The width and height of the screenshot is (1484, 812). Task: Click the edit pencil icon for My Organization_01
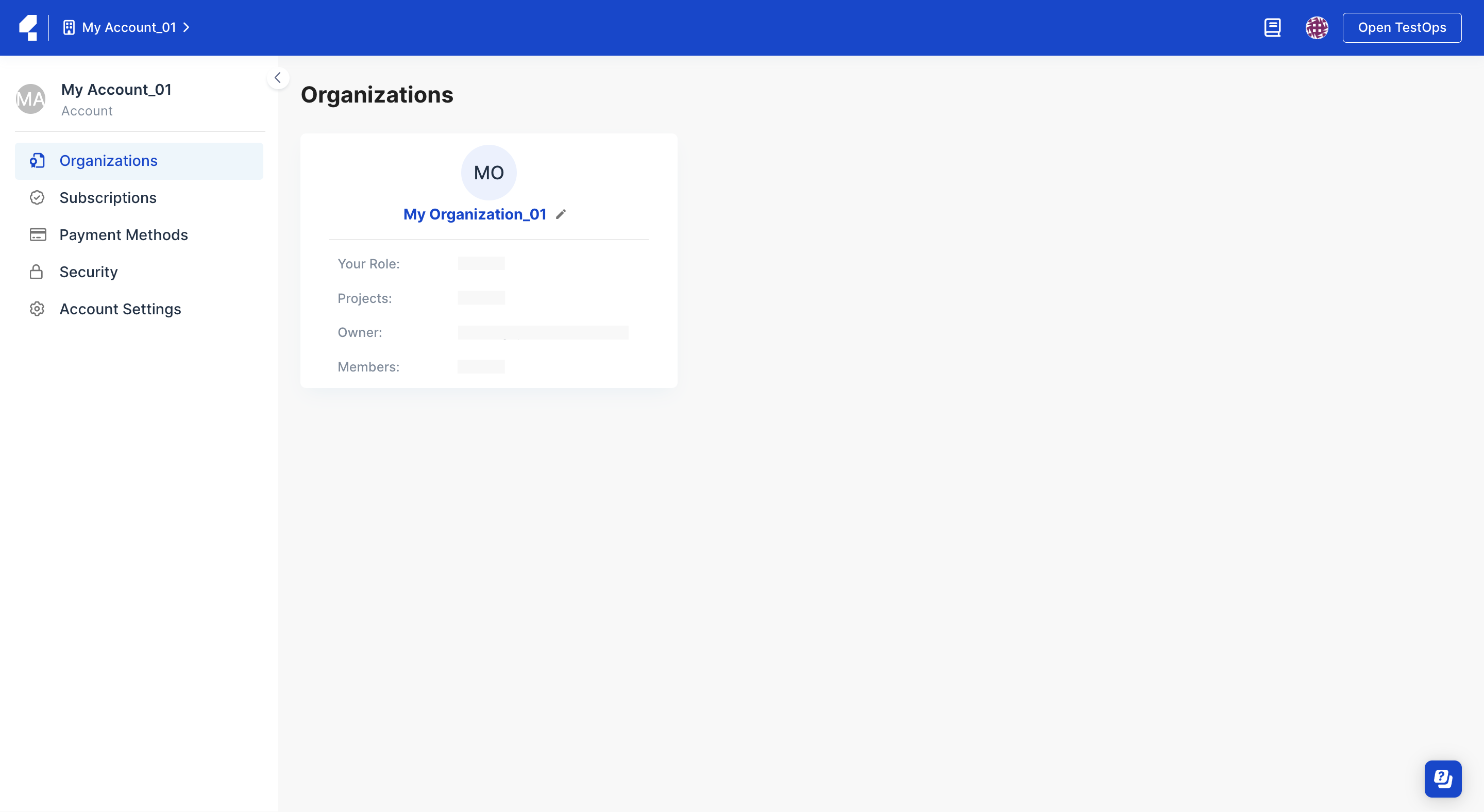pos(561,214)
